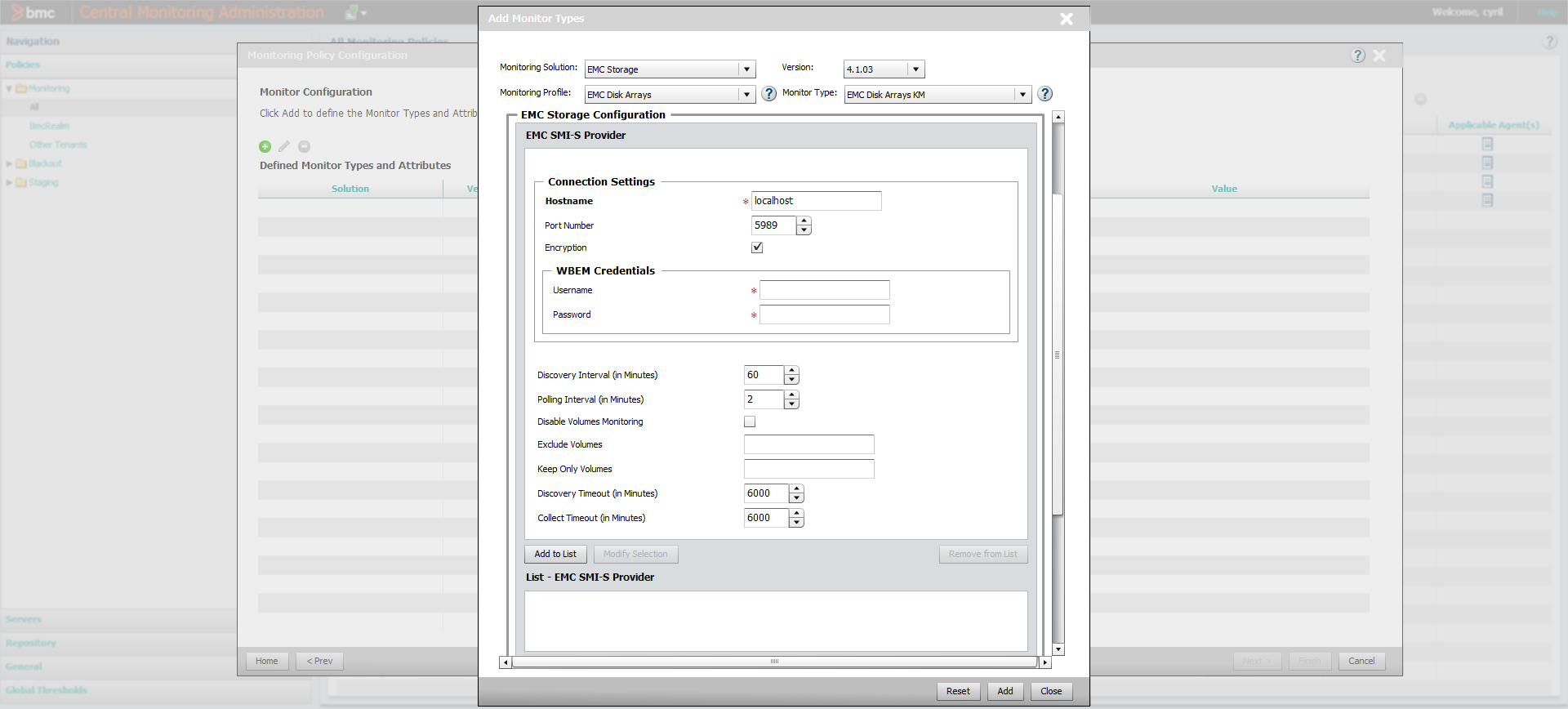Open Monitor Type dropdown
This screenshot has width=1568, height=709.
[x=1022, y=95]
